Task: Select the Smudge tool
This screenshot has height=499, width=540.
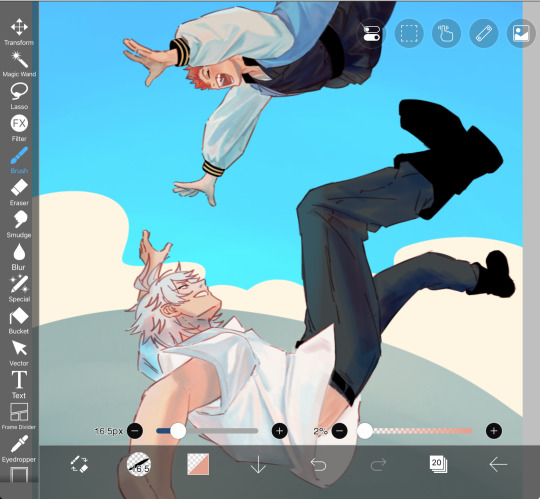Action: (x=19, y=224)
